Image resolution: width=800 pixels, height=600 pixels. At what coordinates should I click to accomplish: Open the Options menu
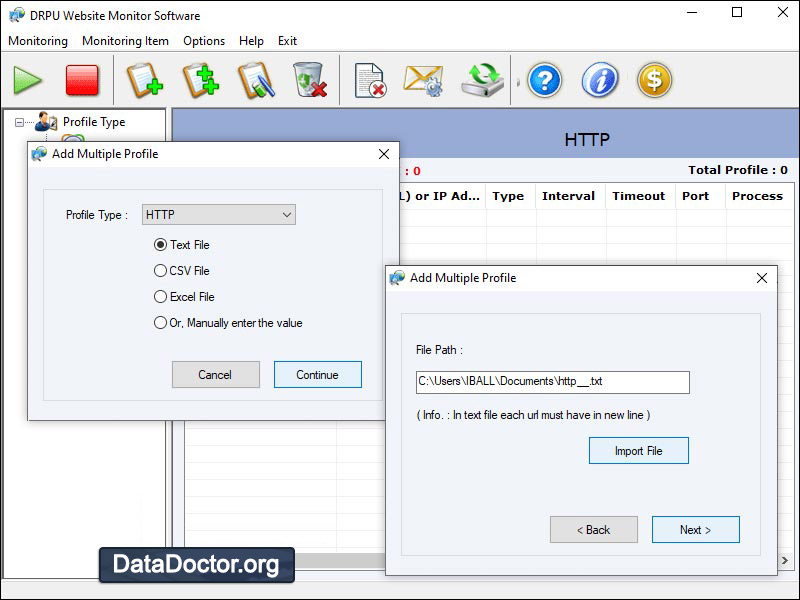(x=203, y=41)
